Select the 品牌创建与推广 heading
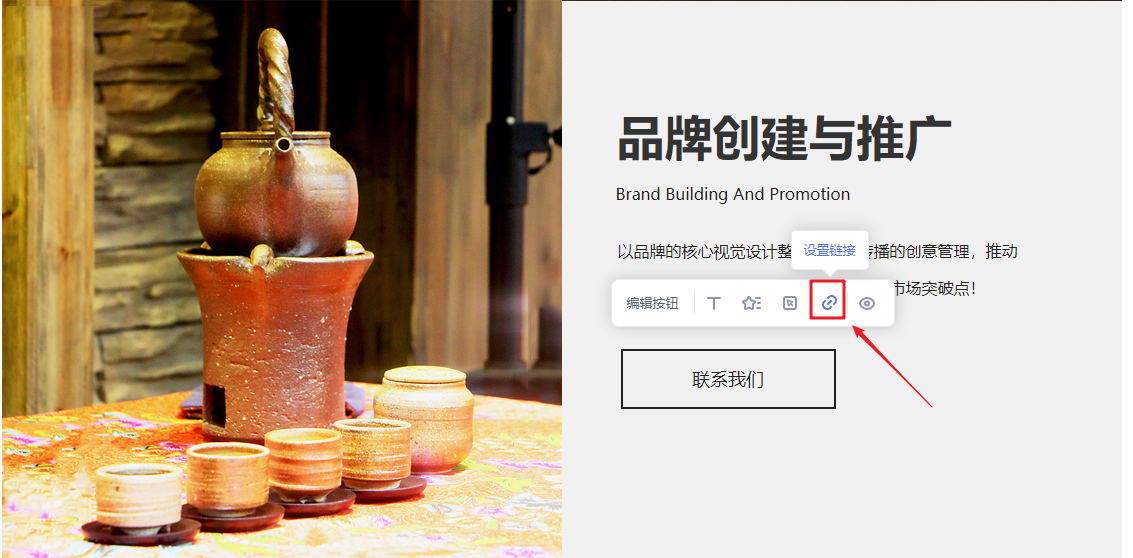The image size is (1133, 558). click(785, 140)
